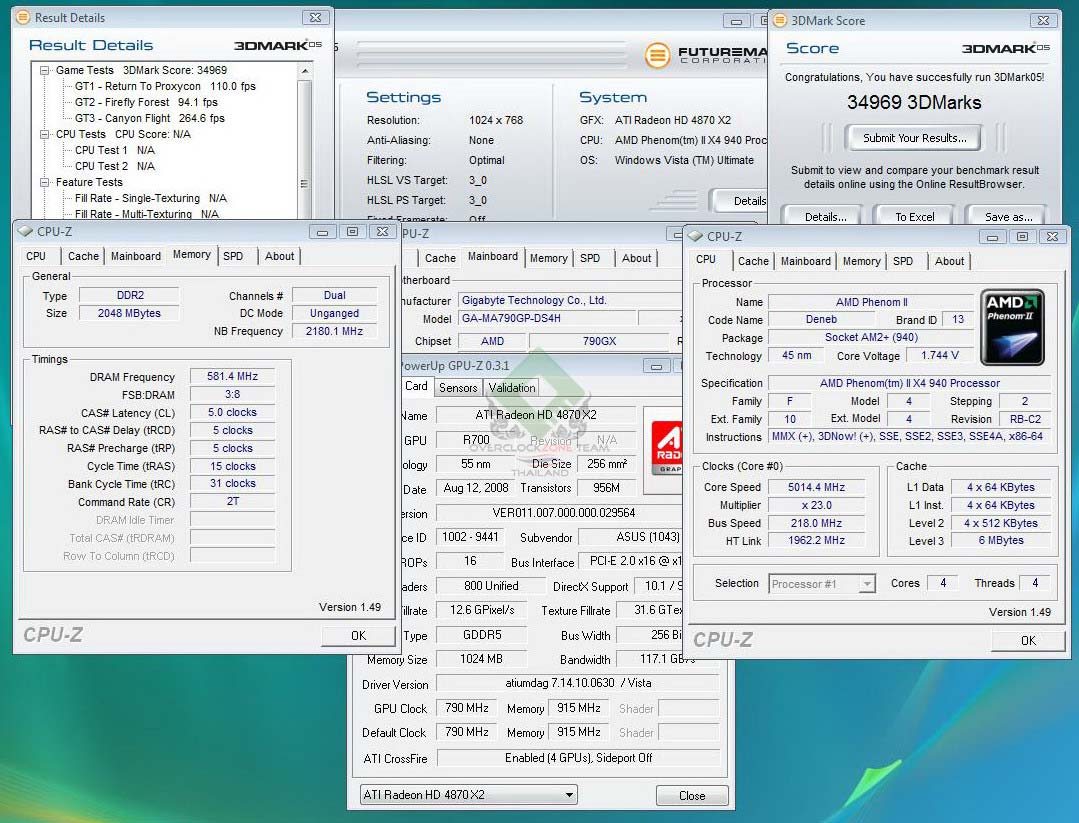Click the Memory Size 2048 MBytes field
The image size is (1079, 823).
coord(129,313)
